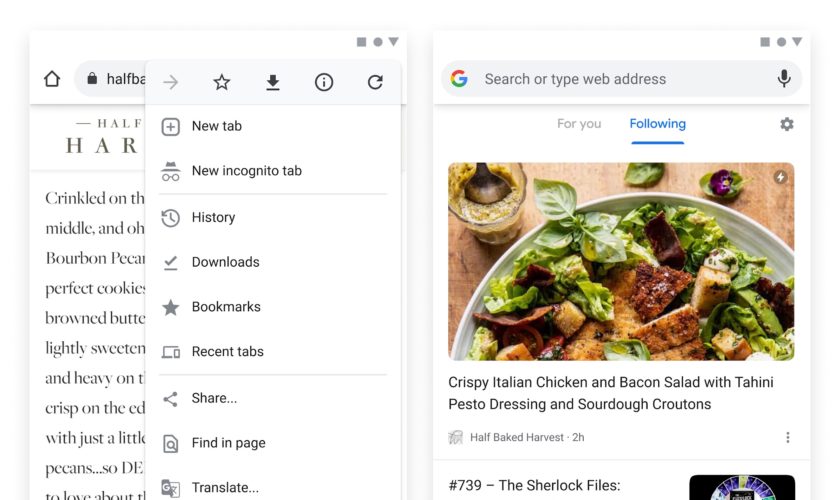
Task: Open Bookmarks from the menu
Action: tap(273, 307)
